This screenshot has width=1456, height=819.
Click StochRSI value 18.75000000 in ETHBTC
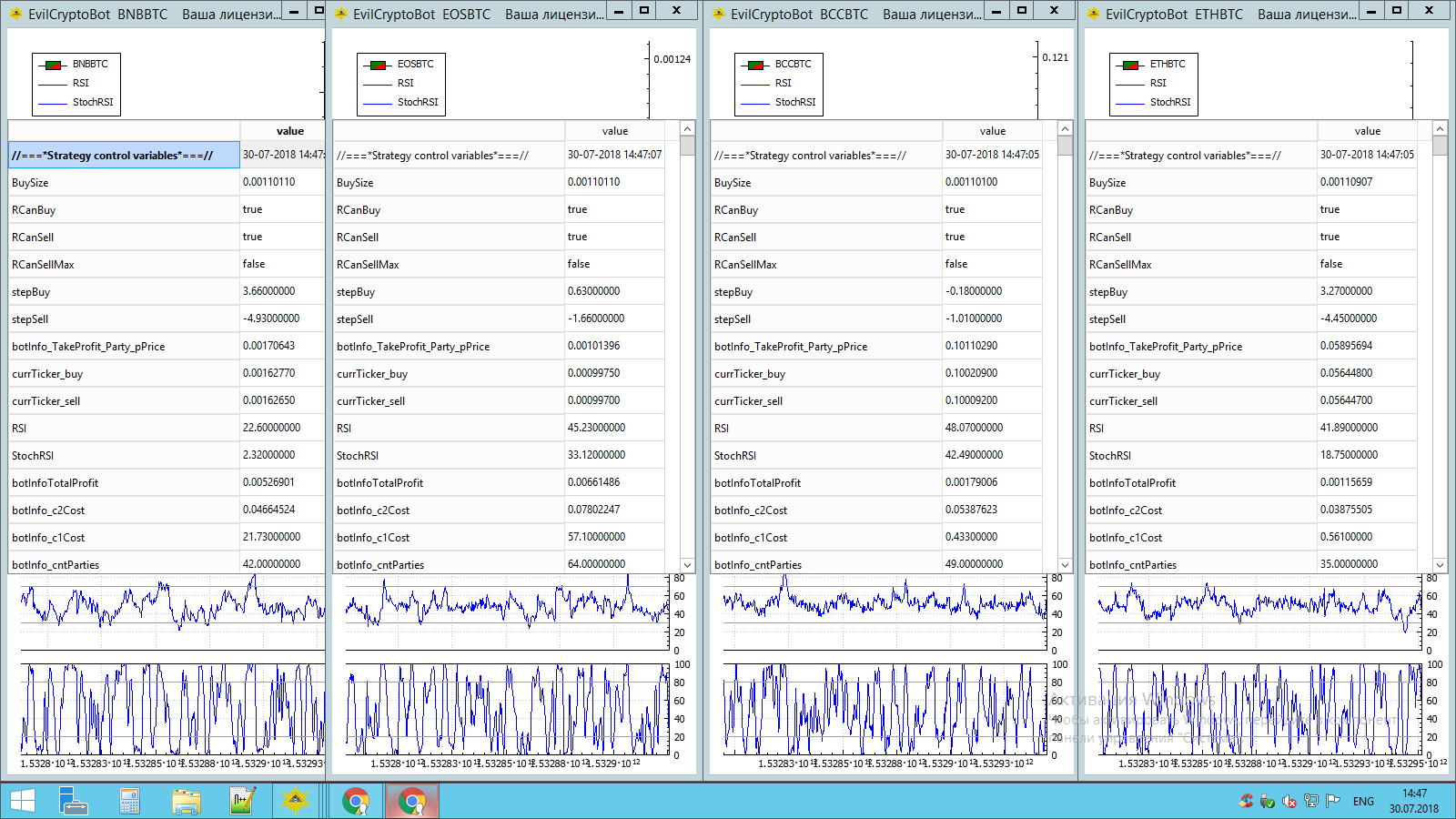pos(1350,455)
